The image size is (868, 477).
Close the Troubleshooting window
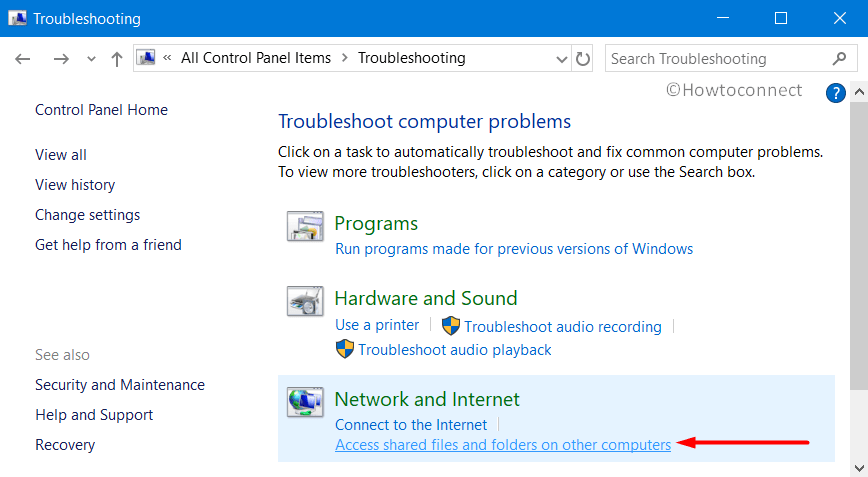[840, 18]
